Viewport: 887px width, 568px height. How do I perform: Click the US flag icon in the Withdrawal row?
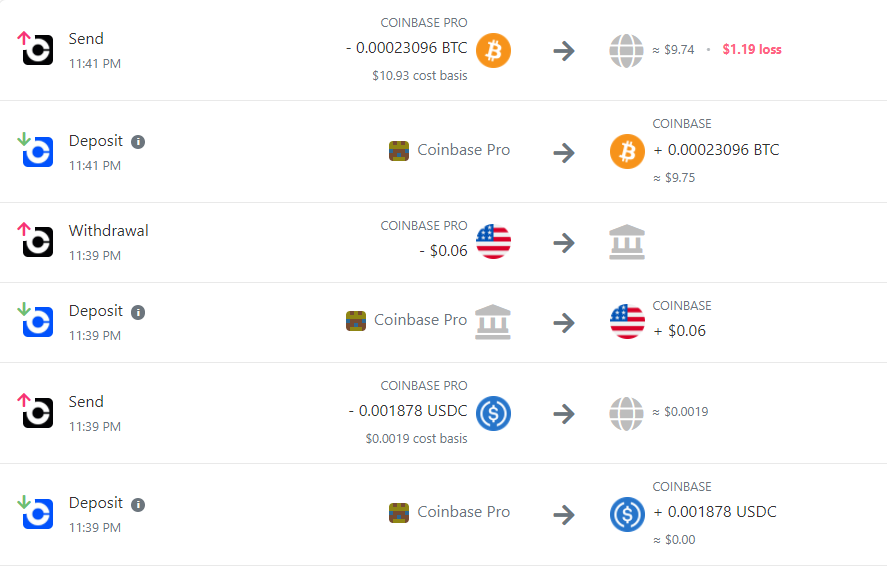(x=493, y=242)
